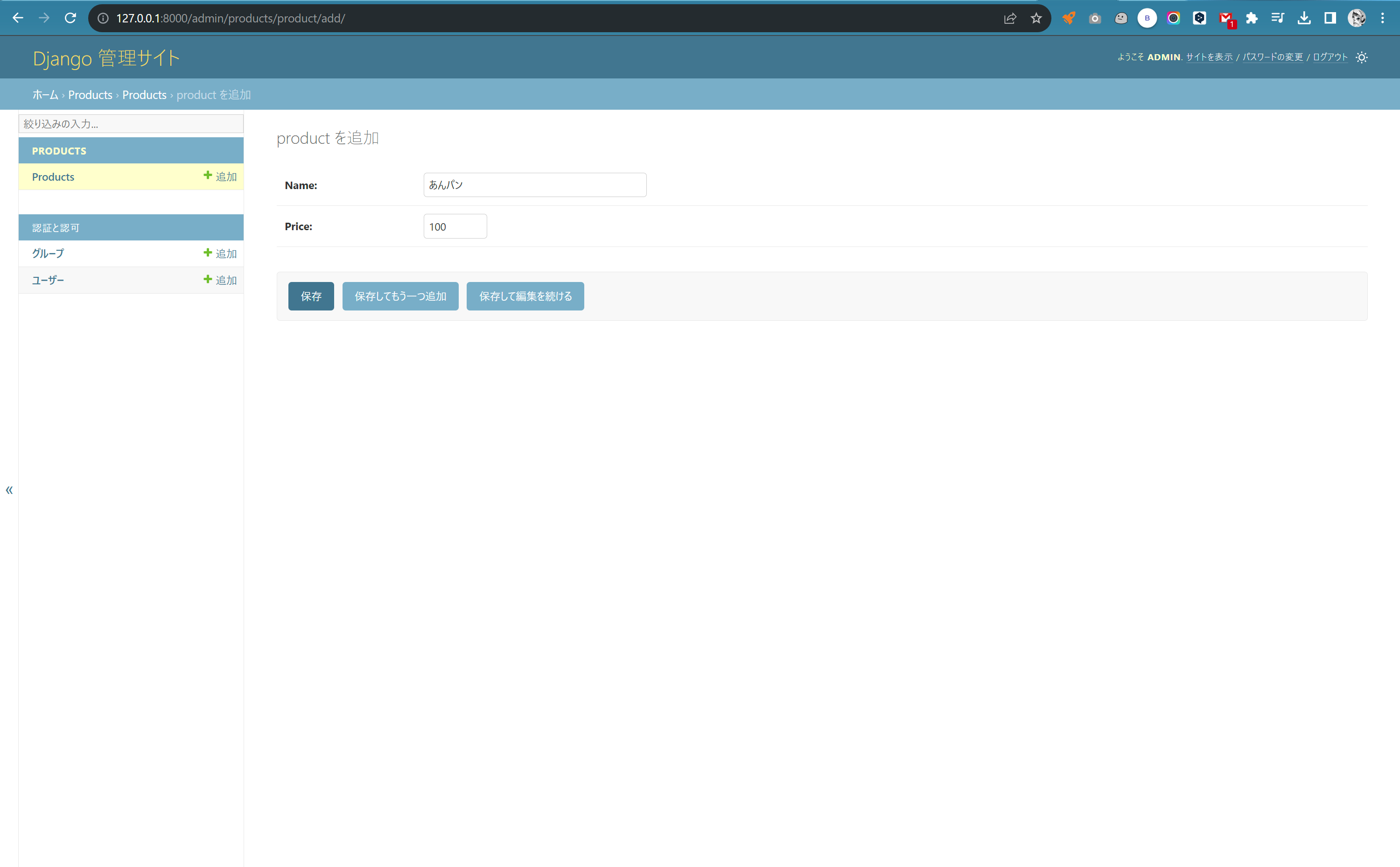Open the Chrome three-dot menu
Screen dimensions: 1400x867
point(1382,18)
